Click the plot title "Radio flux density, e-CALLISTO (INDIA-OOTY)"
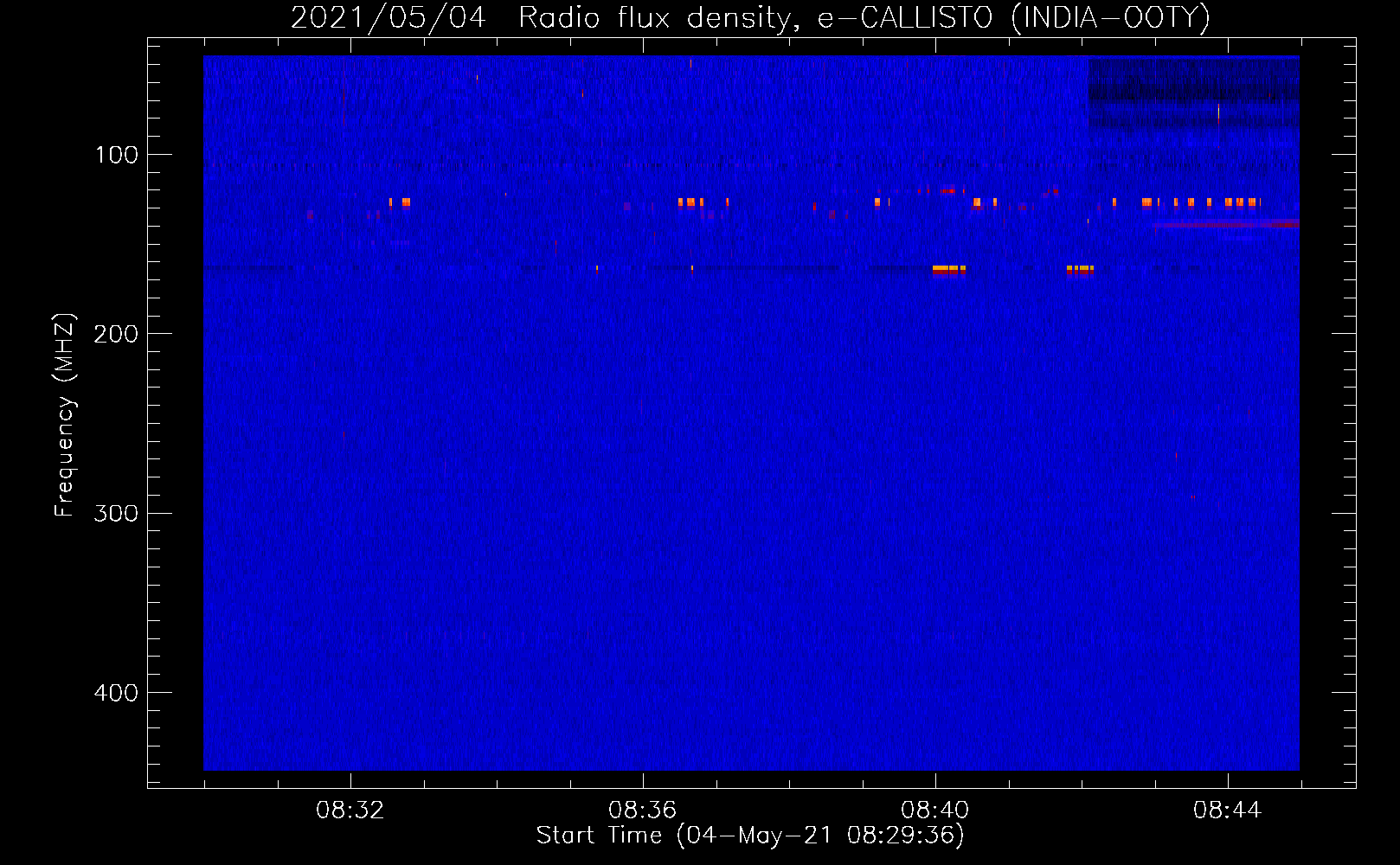 tap(864, 17)
